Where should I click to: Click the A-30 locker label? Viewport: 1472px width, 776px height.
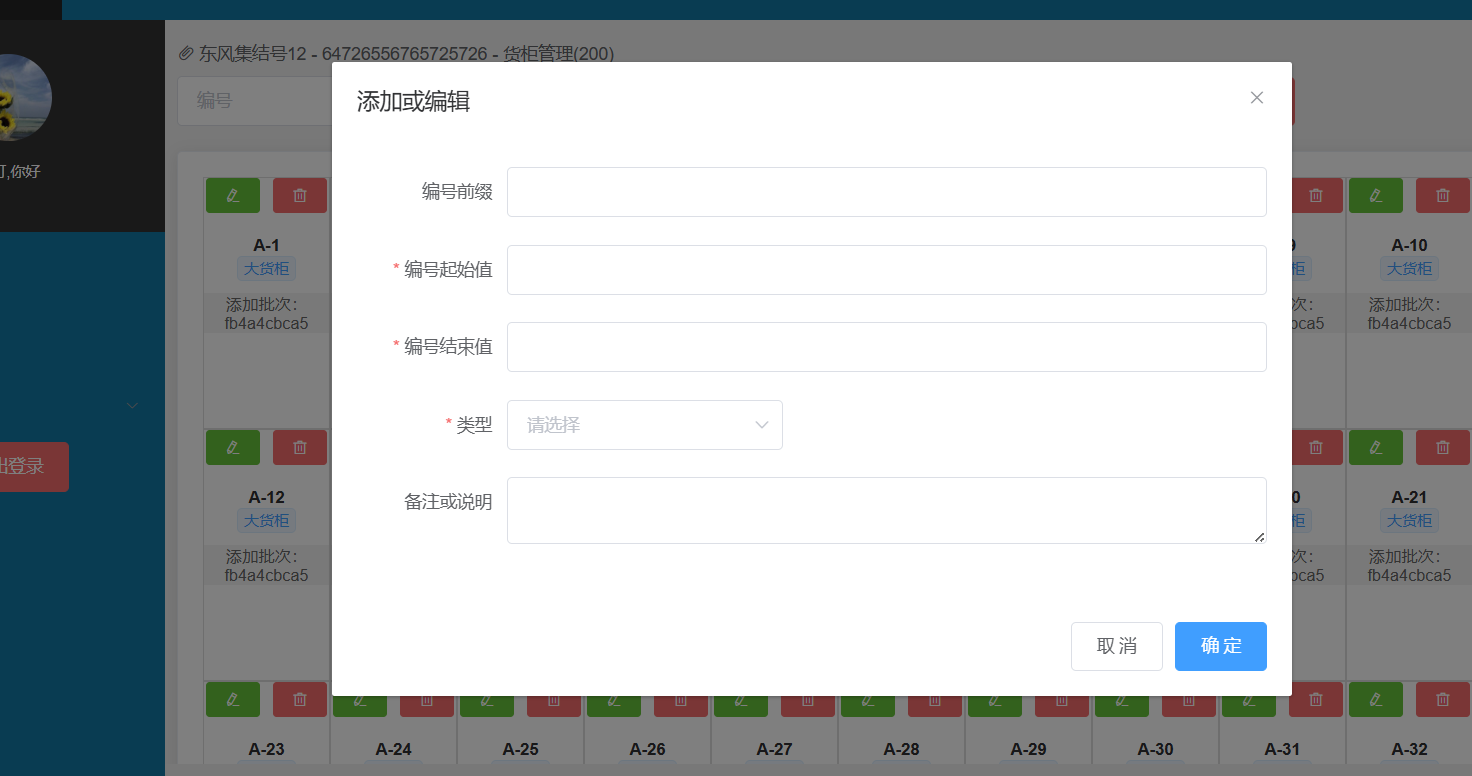(x=1155, y=749)
